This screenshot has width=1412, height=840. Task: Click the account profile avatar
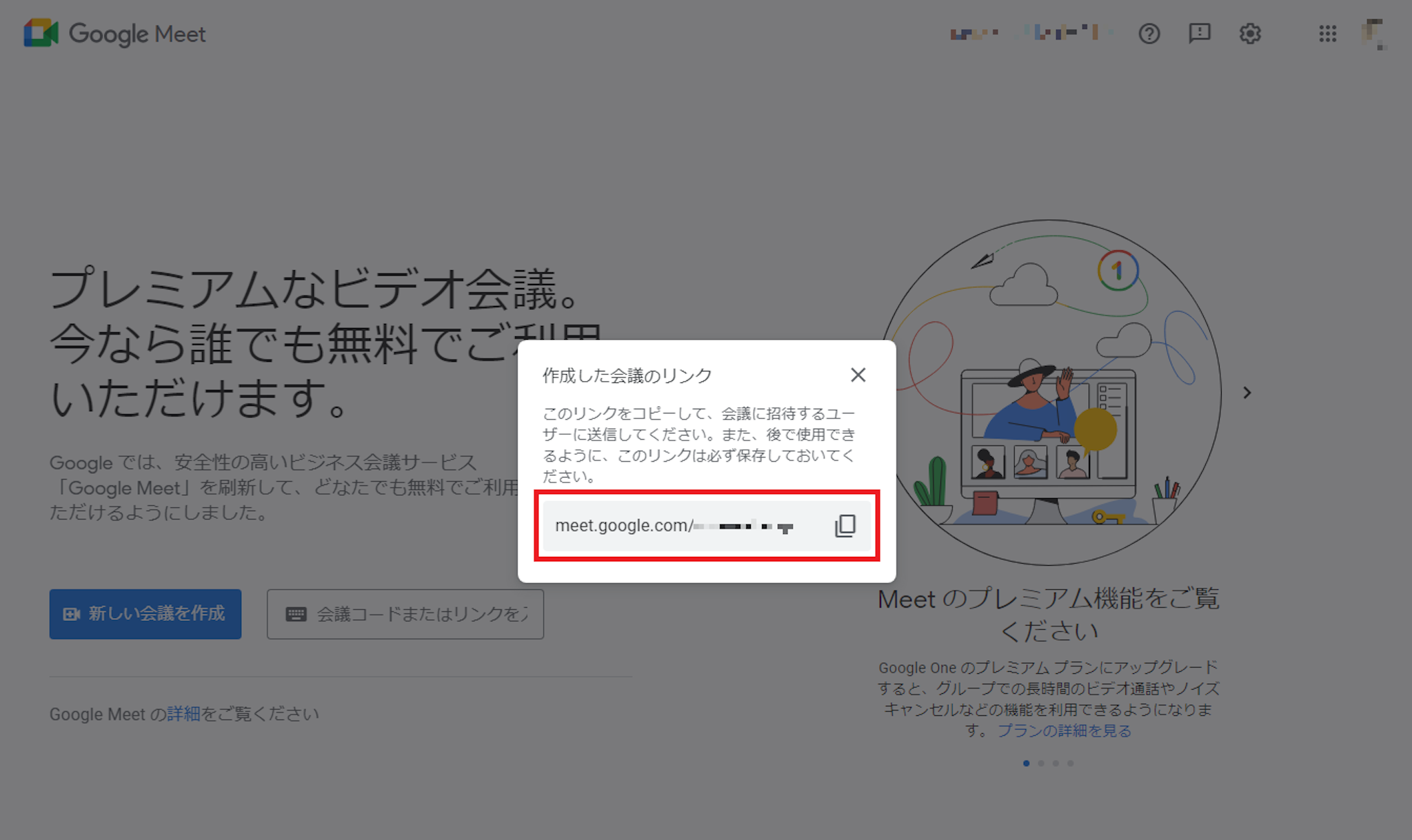(x=1373, y=34)
